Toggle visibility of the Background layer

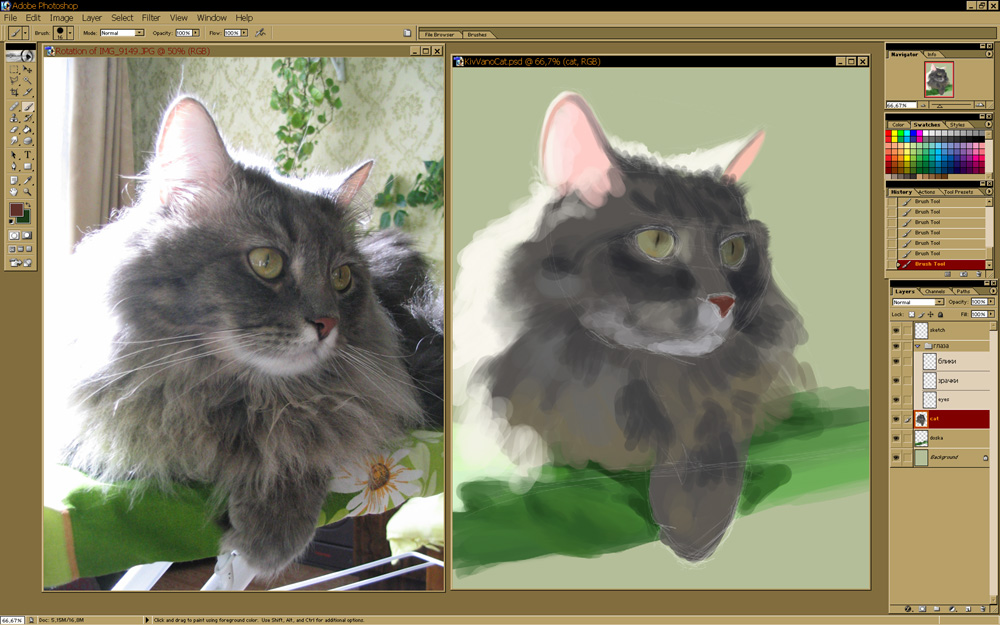[896, 457]
